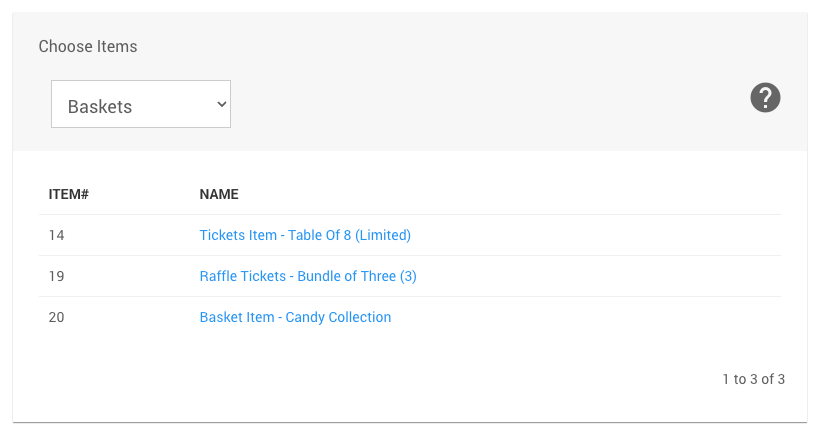Click item number 20 cell
817x433 pixels.
pyautogui.click(x=57, y=318)
